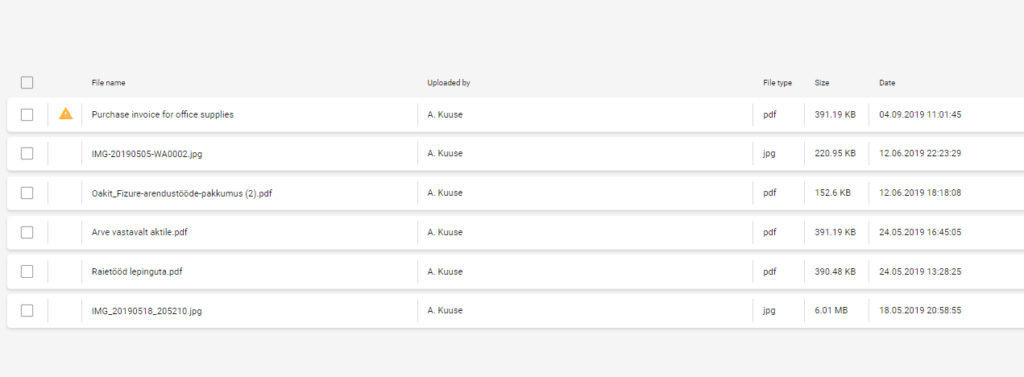This screenshot has height=377, width=1024.
Task: Select the Arve vastavalt aktile.pdf checkbox
Action: (x=27, y=232)
